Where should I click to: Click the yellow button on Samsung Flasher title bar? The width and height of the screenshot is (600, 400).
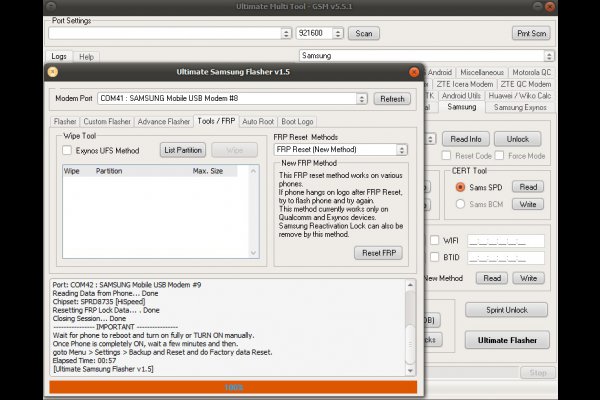tap(53, 72)
